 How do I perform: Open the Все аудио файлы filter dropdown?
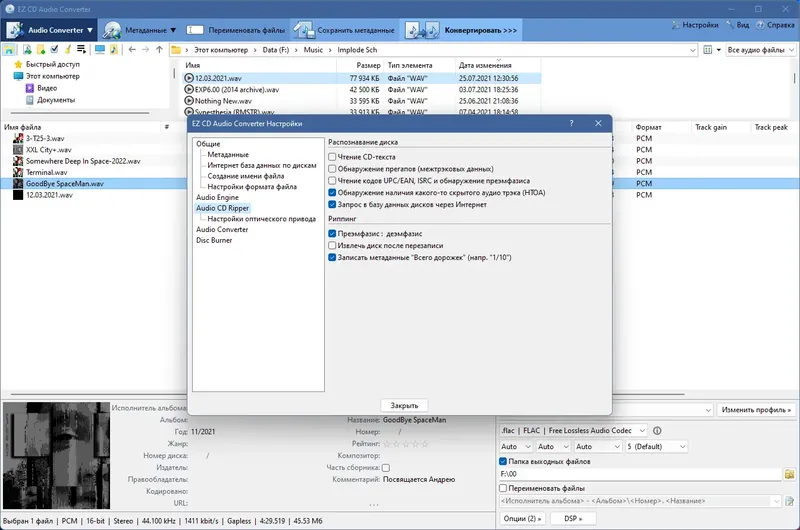(791, 50)
